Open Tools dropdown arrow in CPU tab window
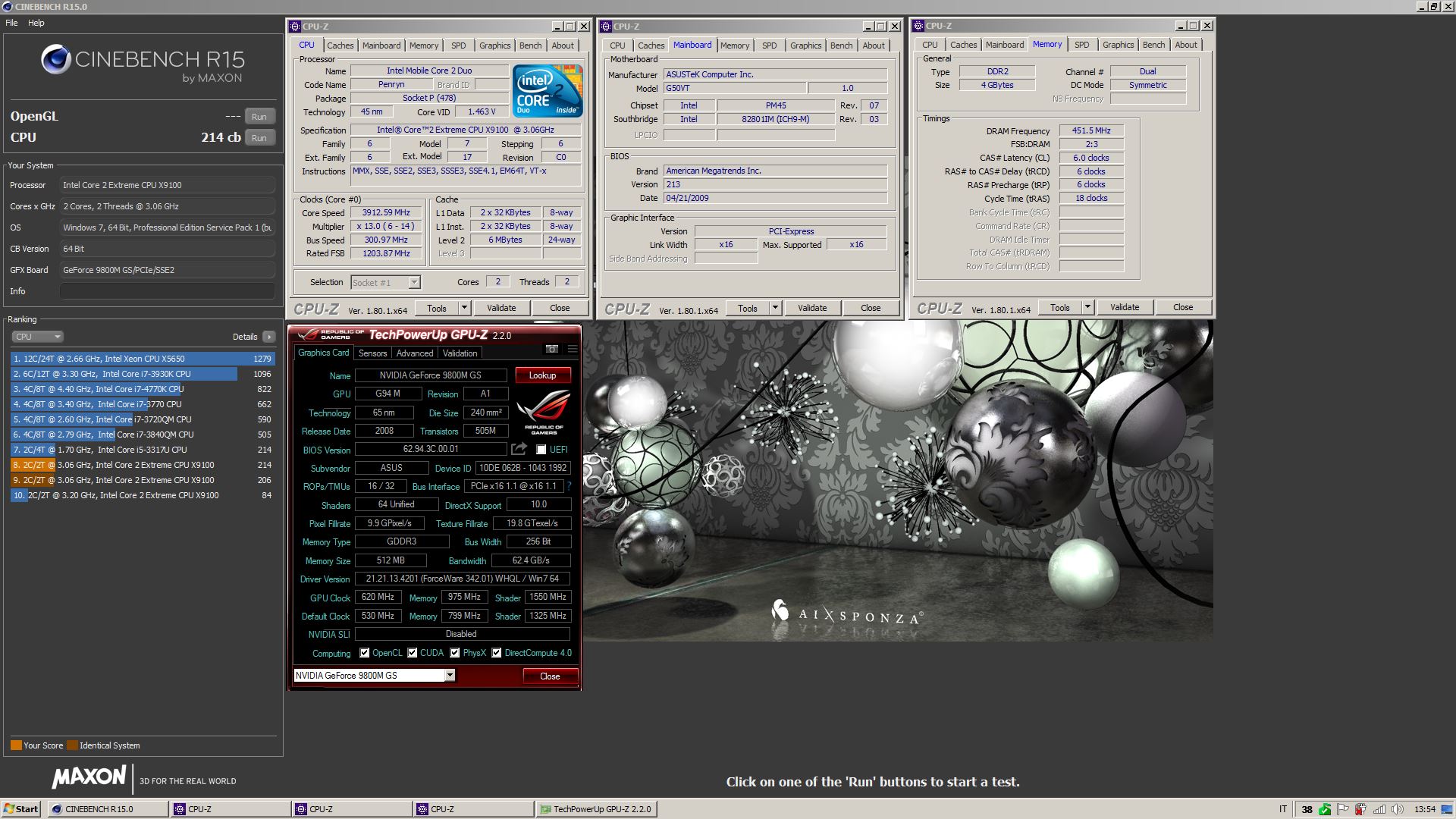This screenshot has height=819, width=1456. (465, 308)
